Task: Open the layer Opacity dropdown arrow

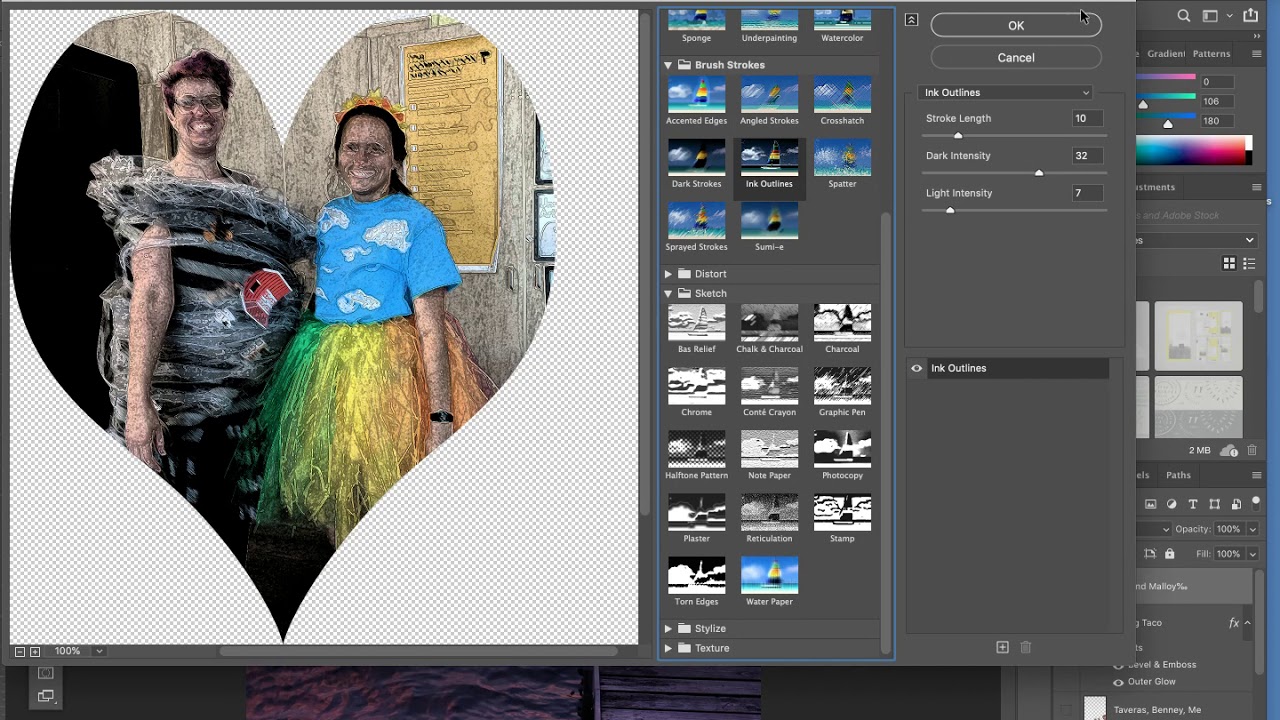Action: click(x=1251, y=529)
